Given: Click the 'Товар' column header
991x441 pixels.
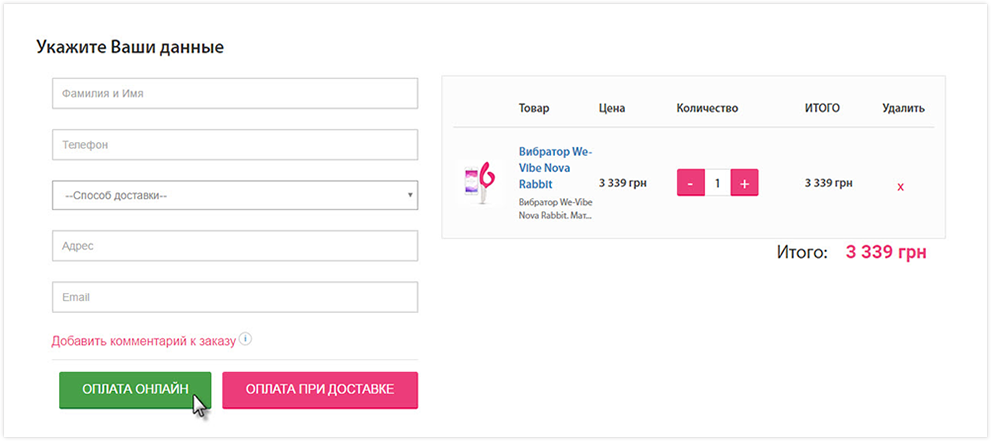Looking at the screenshot, I should 534,108.
